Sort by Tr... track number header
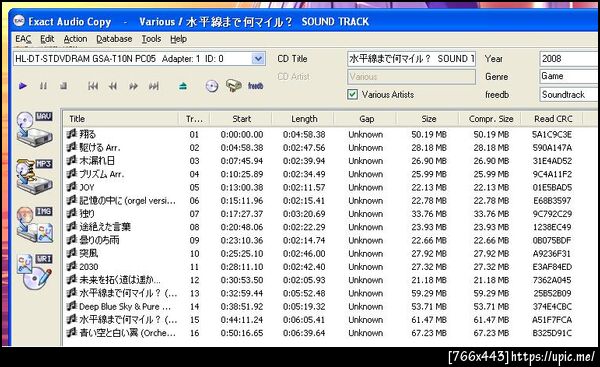This screenshot has height=367, width=600. click(194, 119)
